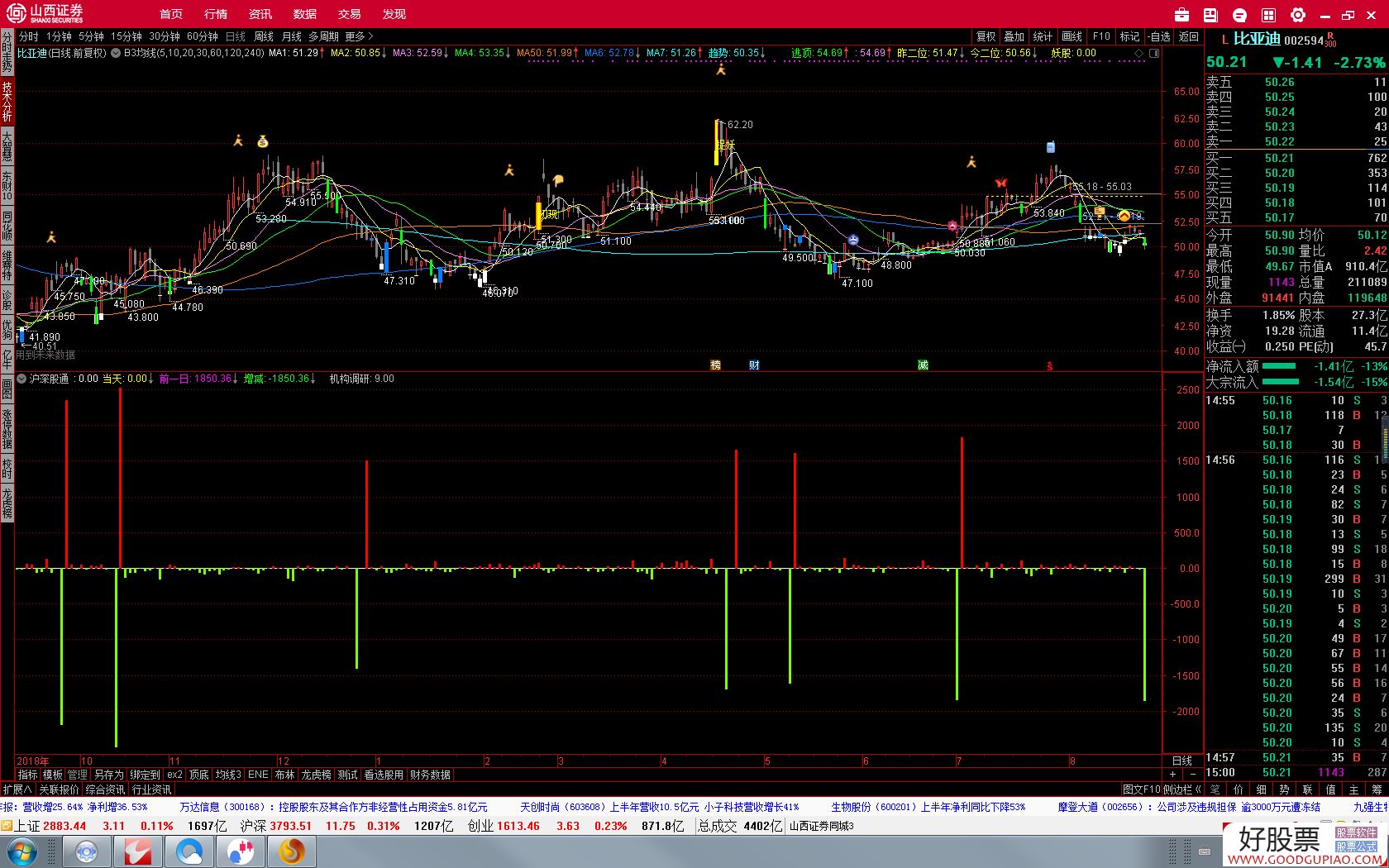The height and width of the screenshot is (868, 1389).
Task: Toggle the 比亚迪 main chart indicator circle
Action: [x=116, y=53]
